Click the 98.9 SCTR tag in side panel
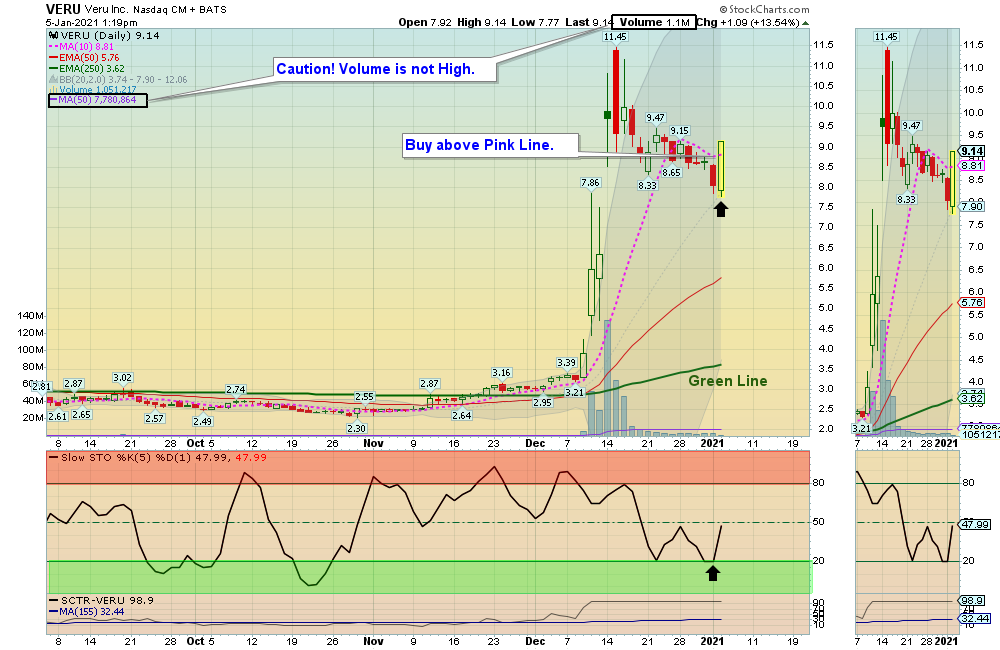 [972, 601]
